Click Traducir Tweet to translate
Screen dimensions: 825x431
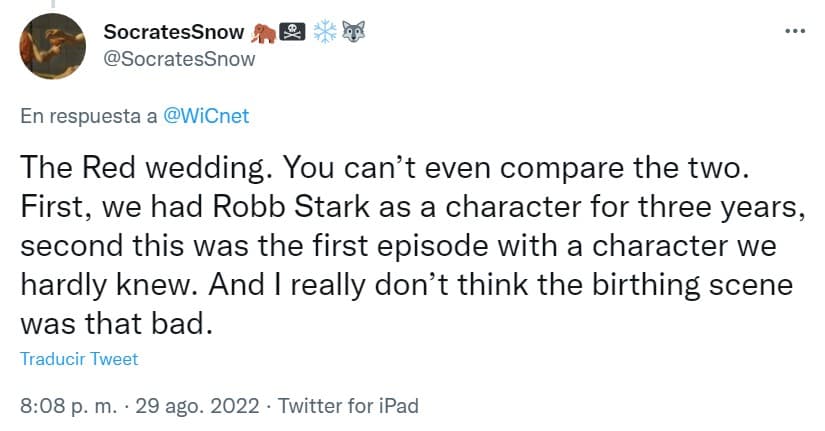(79, 359)
